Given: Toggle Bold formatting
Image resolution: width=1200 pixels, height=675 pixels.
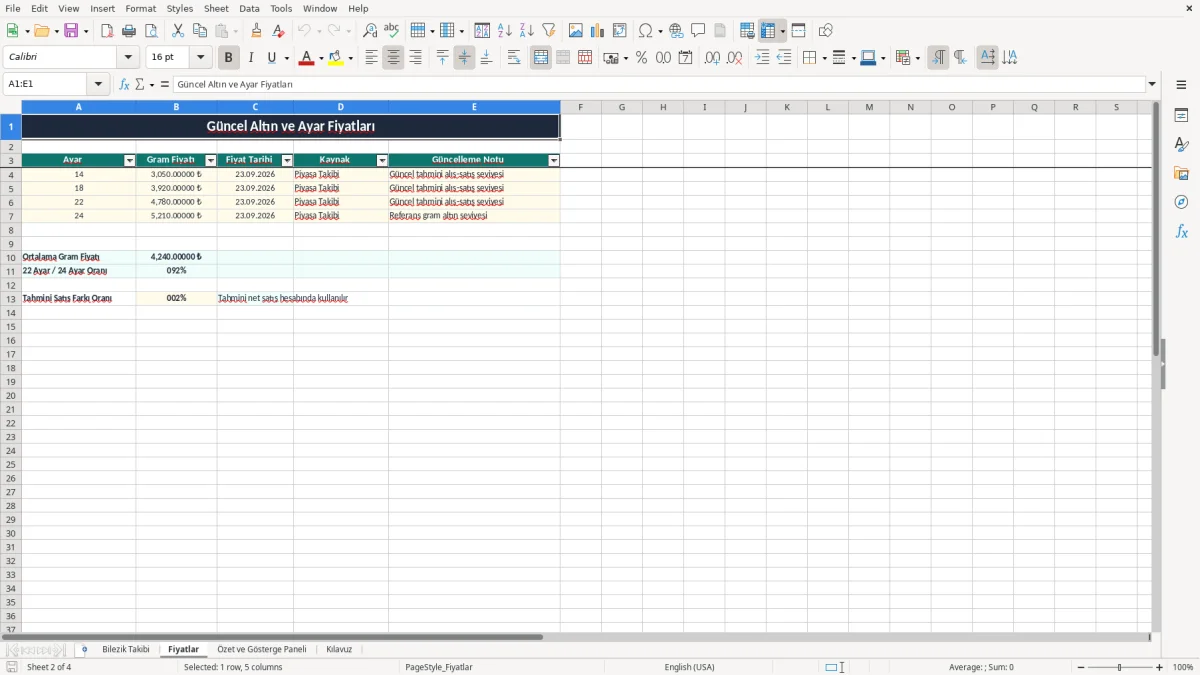Looking at the screenshot, I should click(x=229, y=58).
